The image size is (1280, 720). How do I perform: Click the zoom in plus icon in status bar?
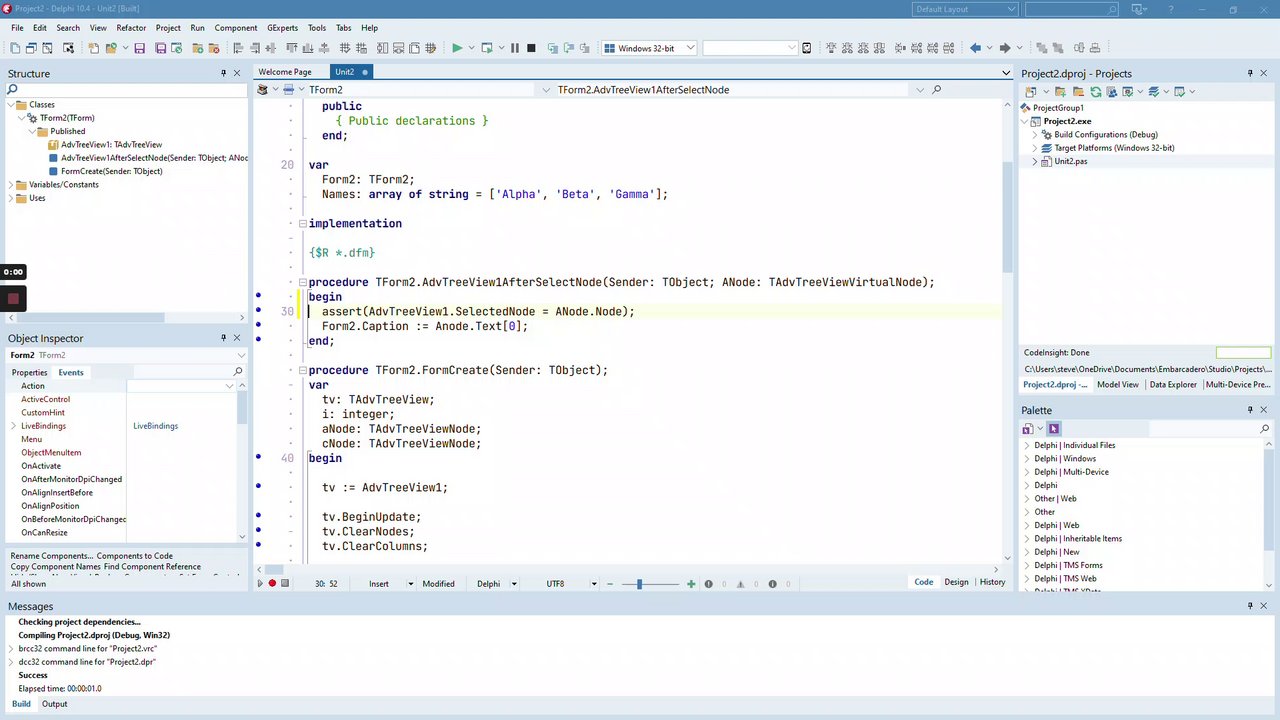pyautogui.click(x=691, y=584)
